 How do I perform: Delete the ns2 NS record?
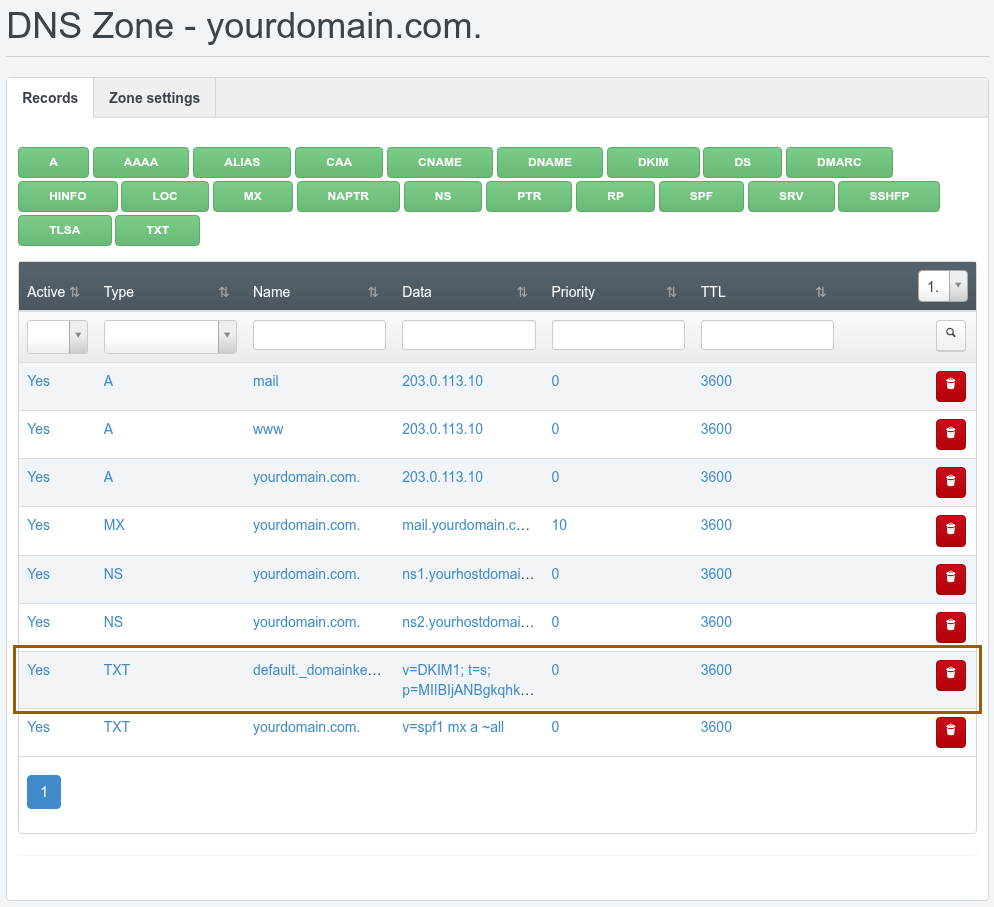tap(950, 627)
